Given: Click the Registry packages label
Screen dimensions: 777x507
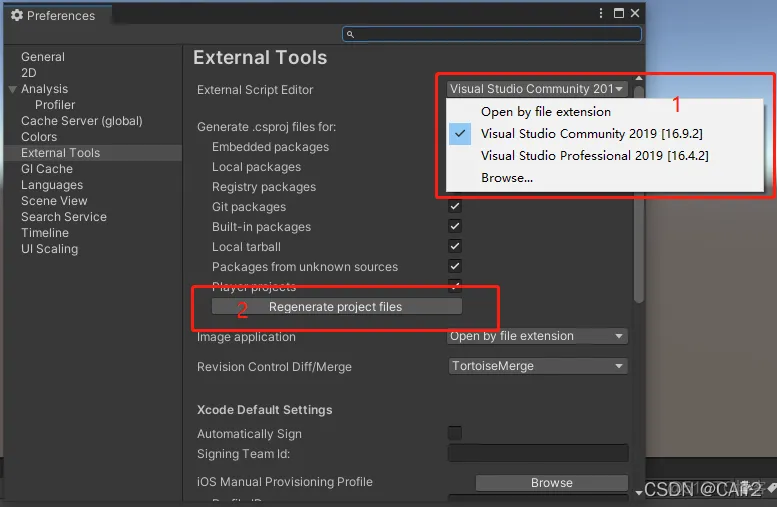Looking at the screenshot, I should (x=264, y=187).
